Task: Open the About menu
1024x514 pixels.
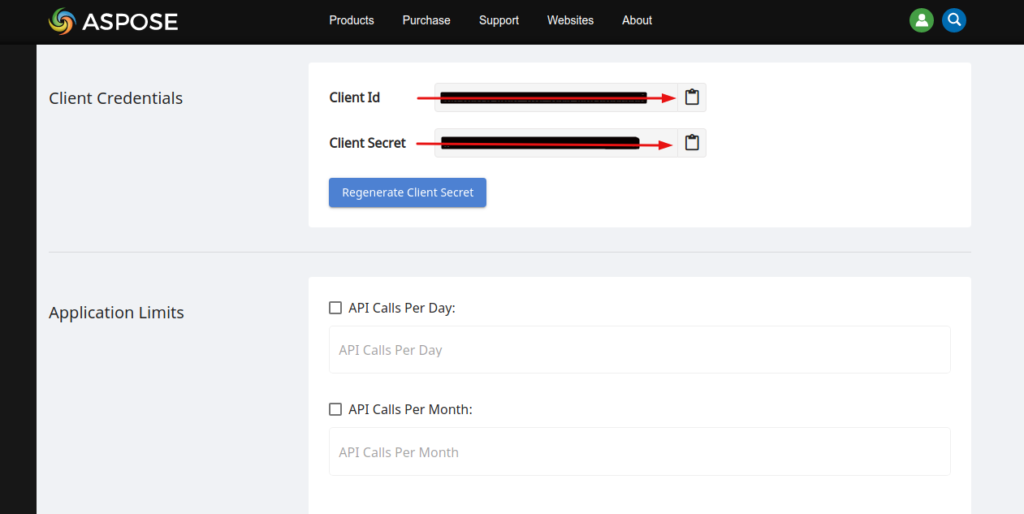Action: (637, 20)
